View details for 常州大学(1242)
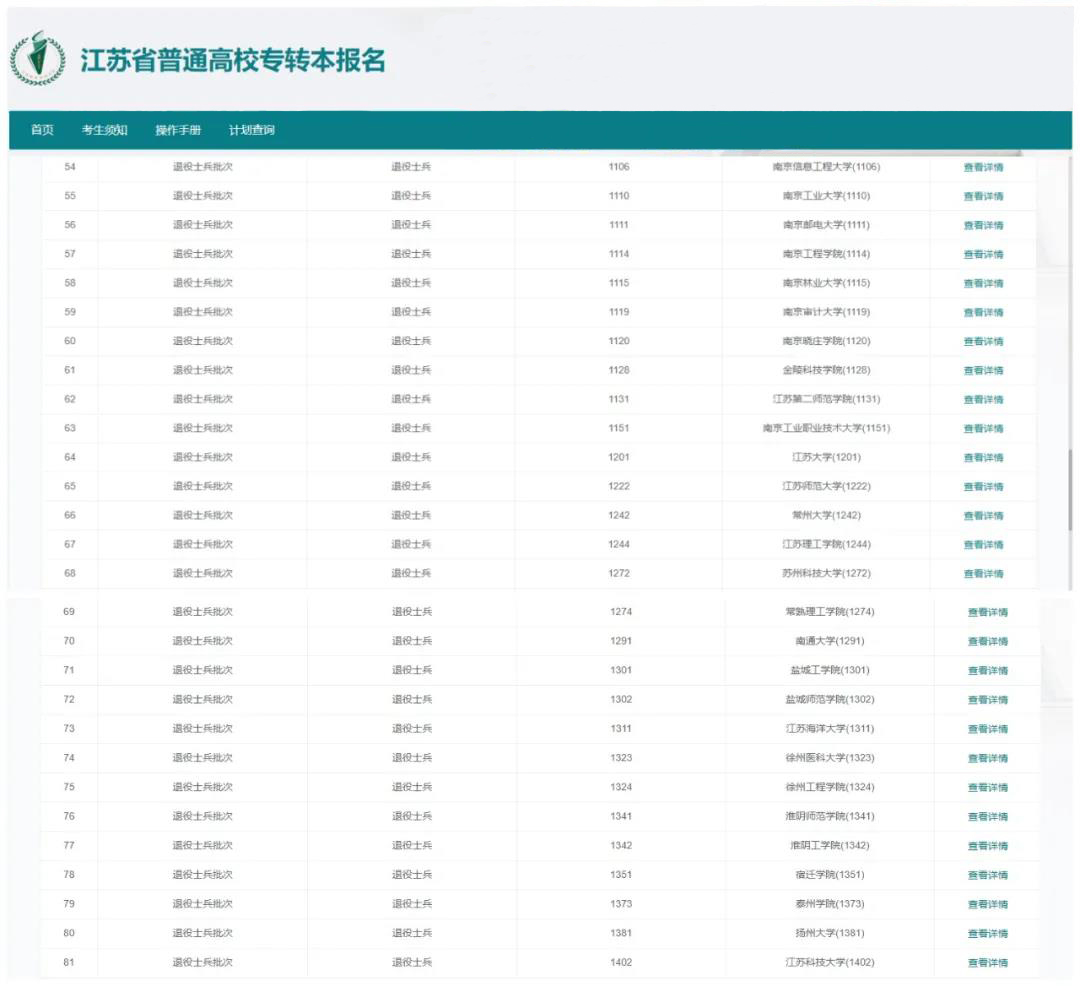The image size is (1080, 986). pyautogui.click(x=984, y=515)
